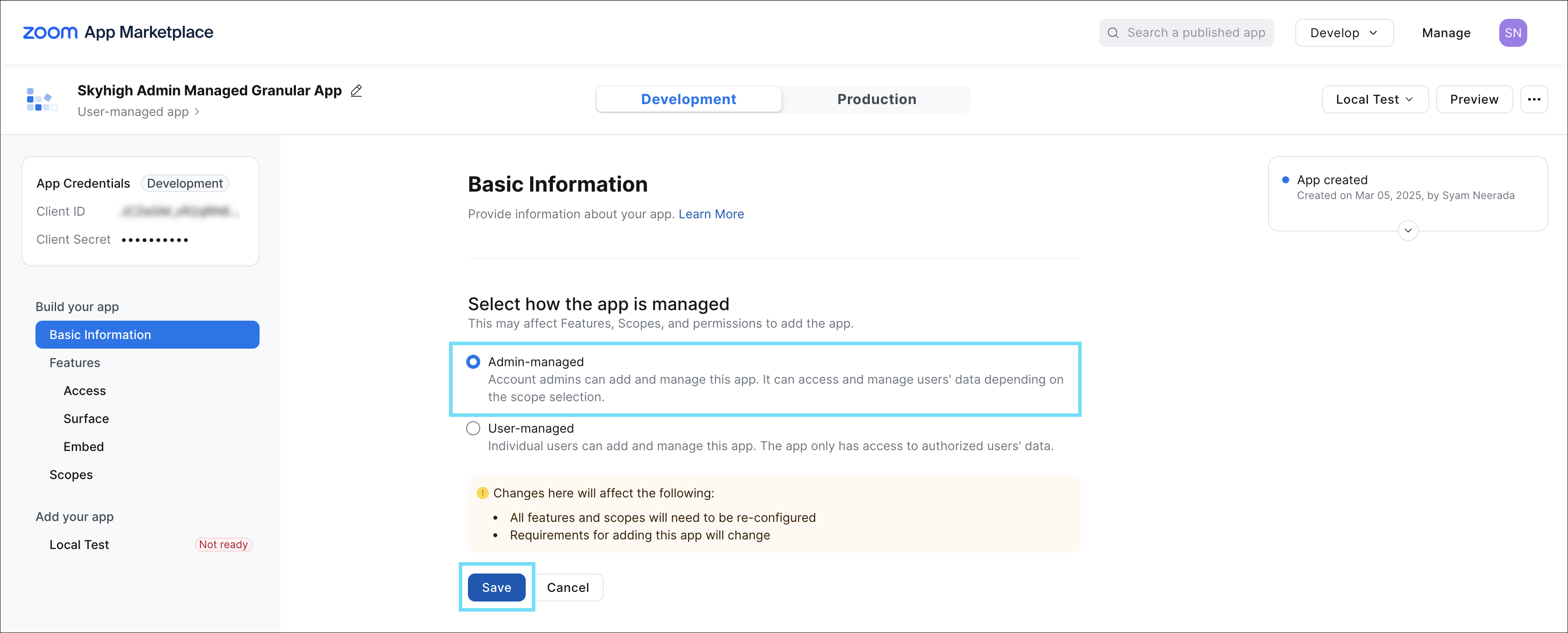
Task: Select the User-managed radio option
Action: point(473,428)
